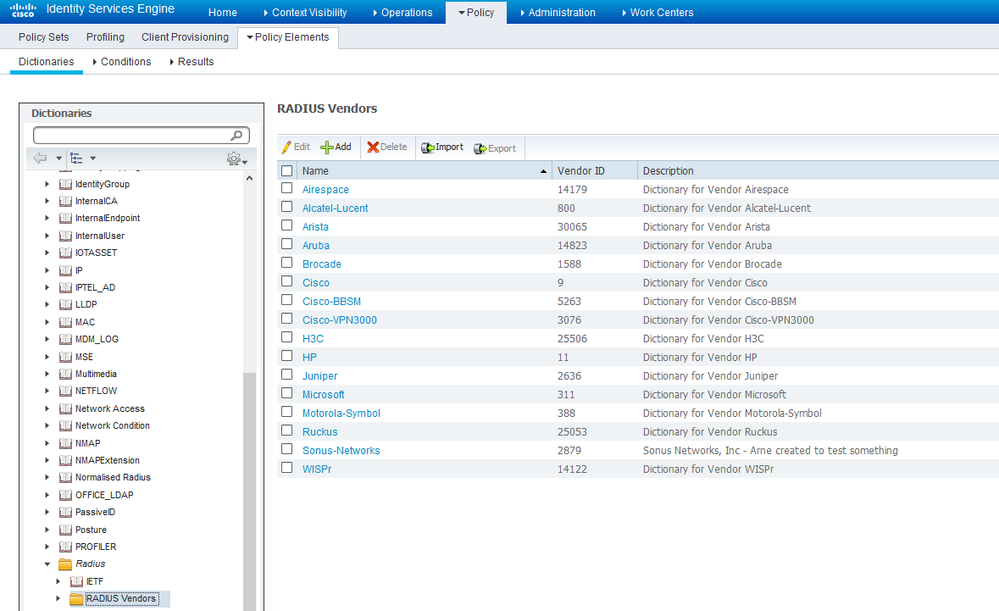Check the Juniper row checkbox
Viewport: 999px width, 611px height.
pos(287,374)
